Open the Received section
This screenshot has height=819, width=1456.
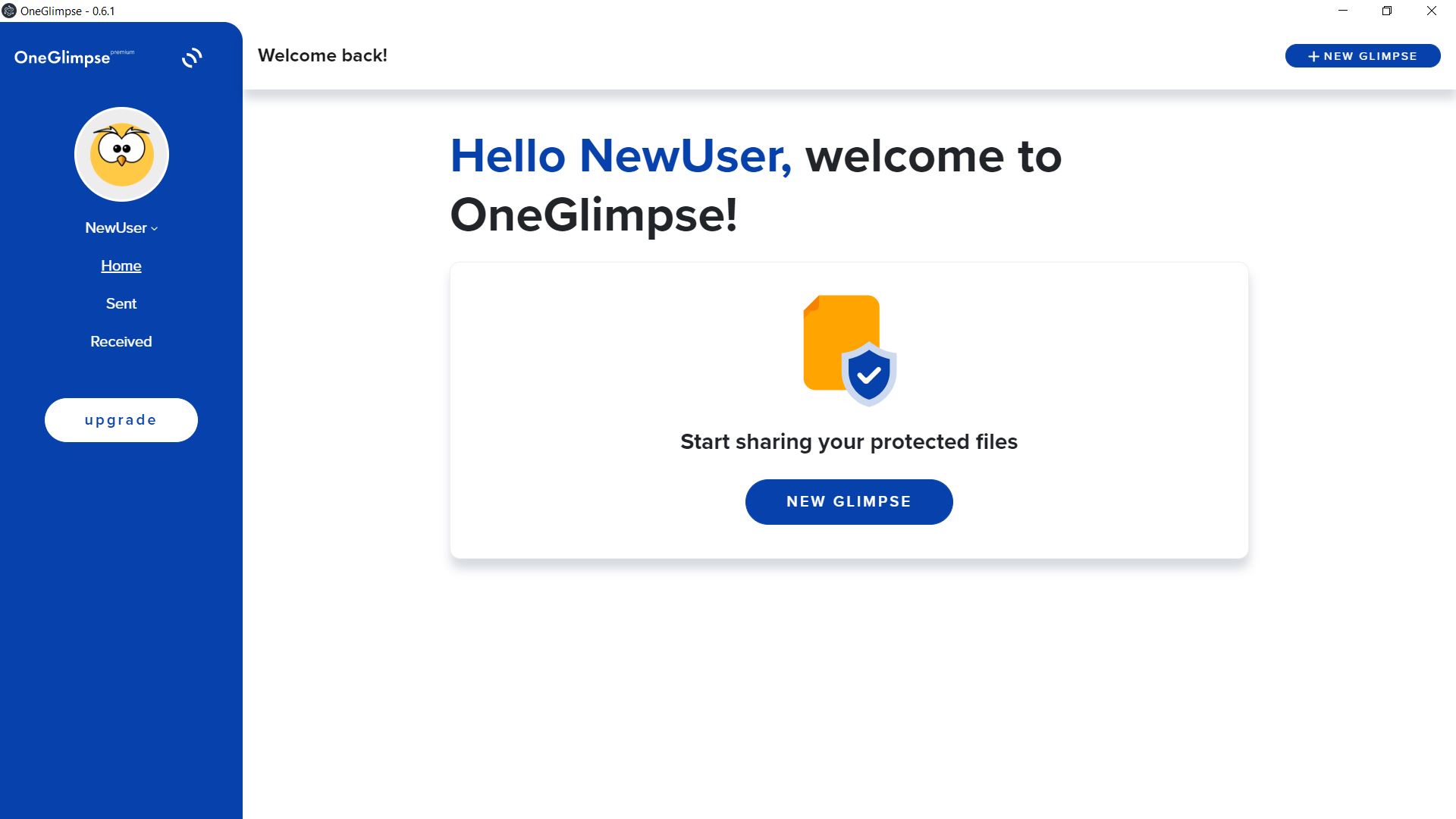pyautogui.click(x=121, y=342)
